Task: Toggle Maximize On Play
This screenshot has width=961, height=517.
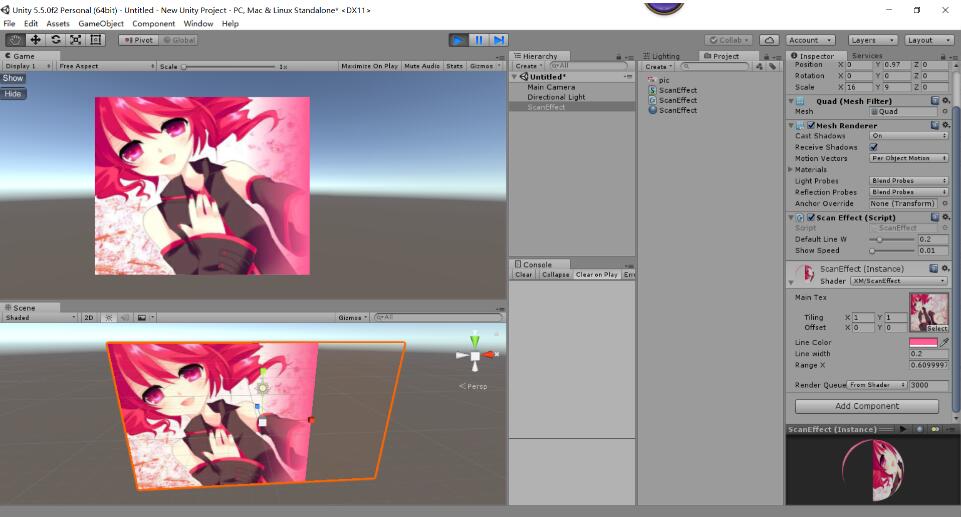Action: coord(370,66)
